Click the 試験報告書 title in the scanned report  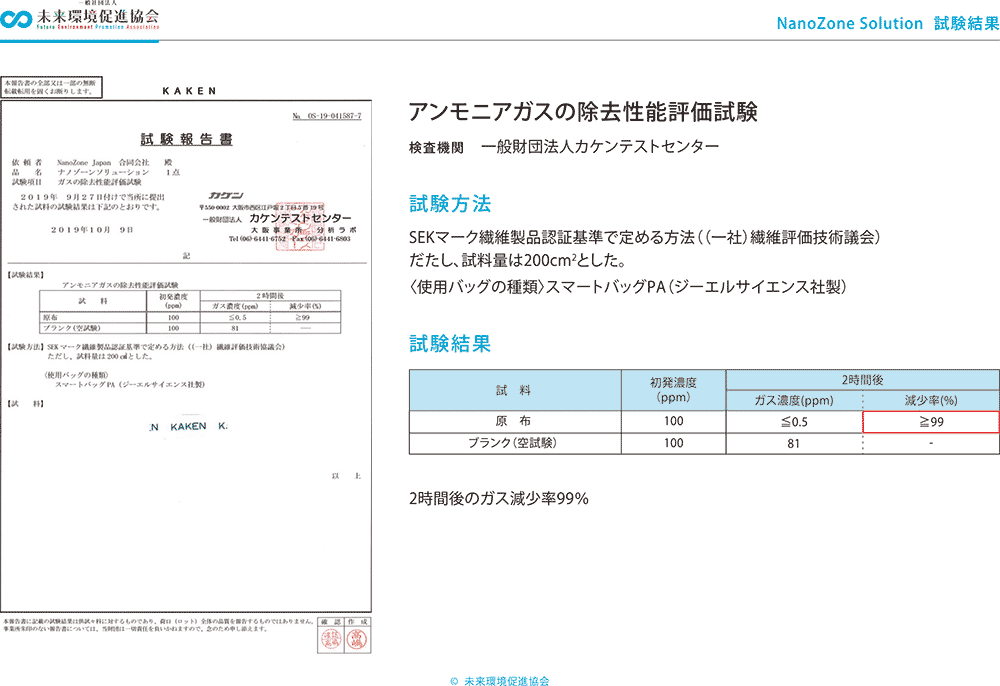point(186,139)
